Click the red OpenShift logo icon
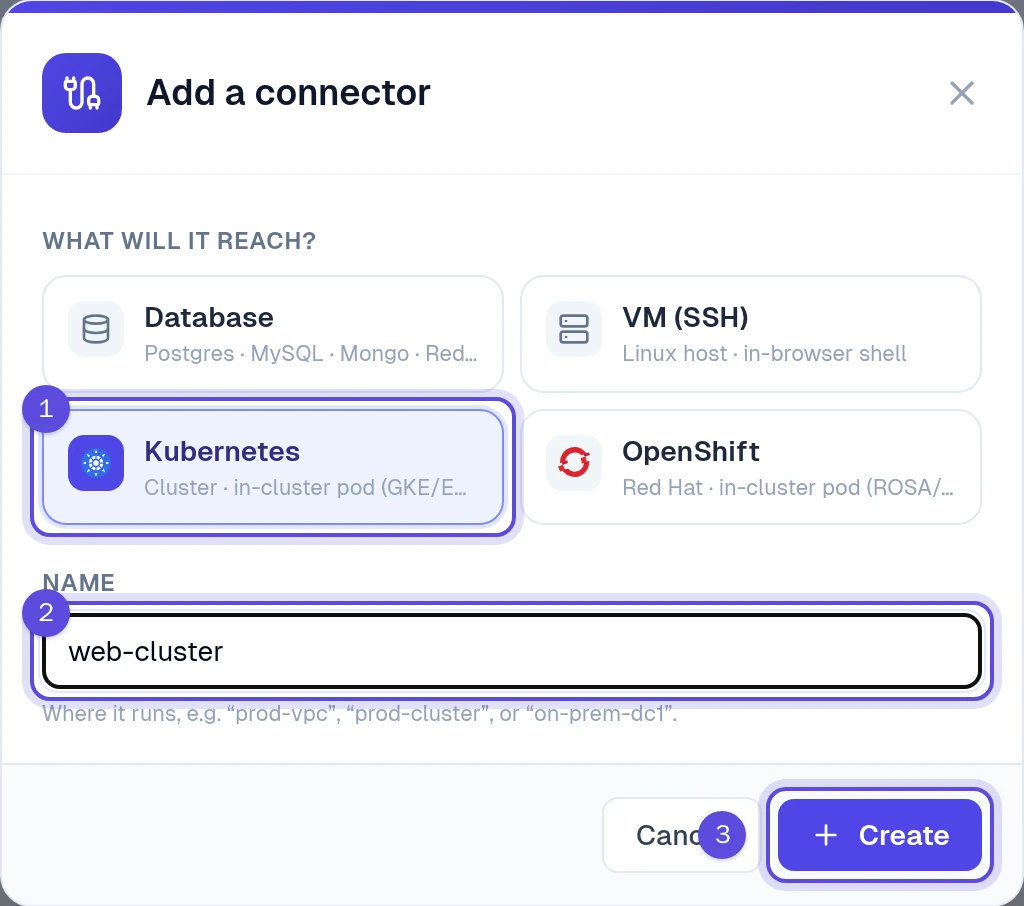Viewport: 1024px width, 906px height. tap(574, 463)
